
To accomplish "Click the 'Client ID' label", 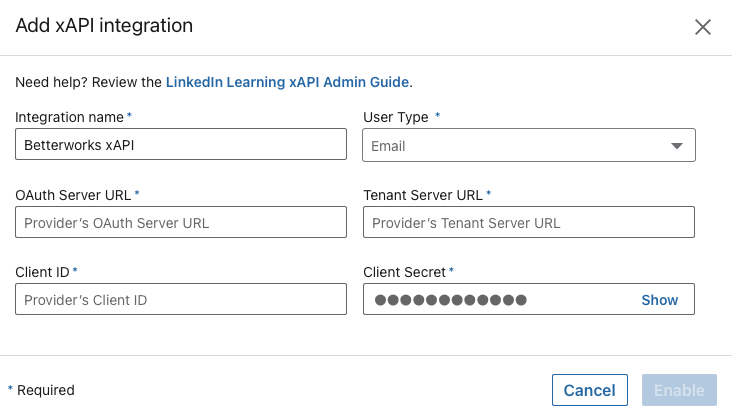I will (x=42, y=272).
